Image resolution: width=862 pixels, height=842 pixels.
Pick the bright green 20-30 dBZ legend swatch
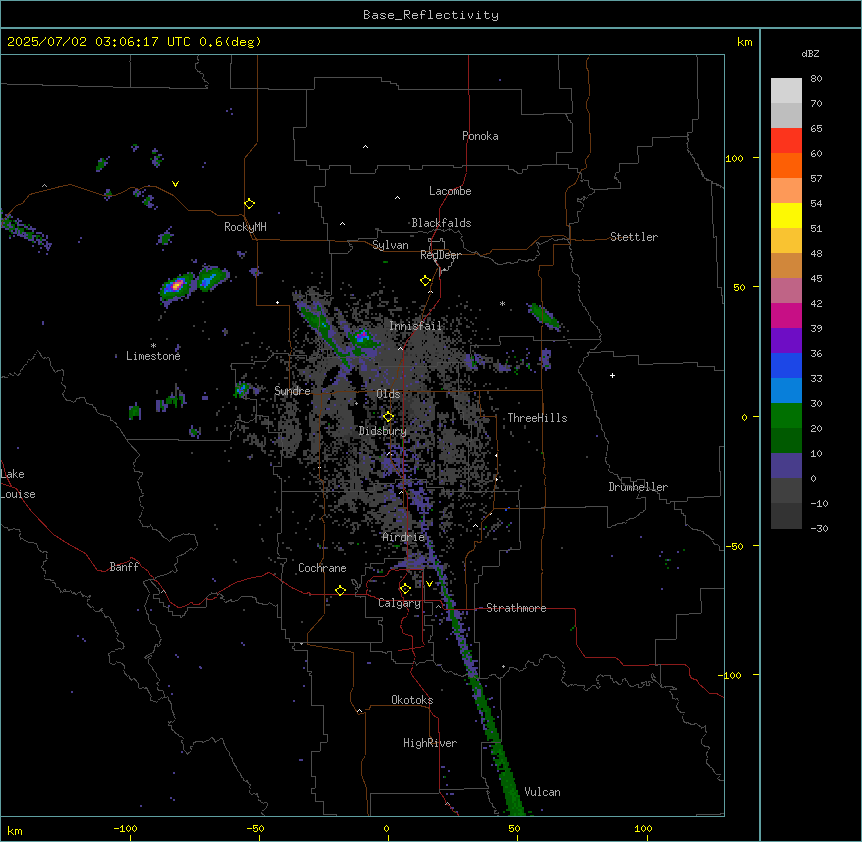(x=786, y=416)
